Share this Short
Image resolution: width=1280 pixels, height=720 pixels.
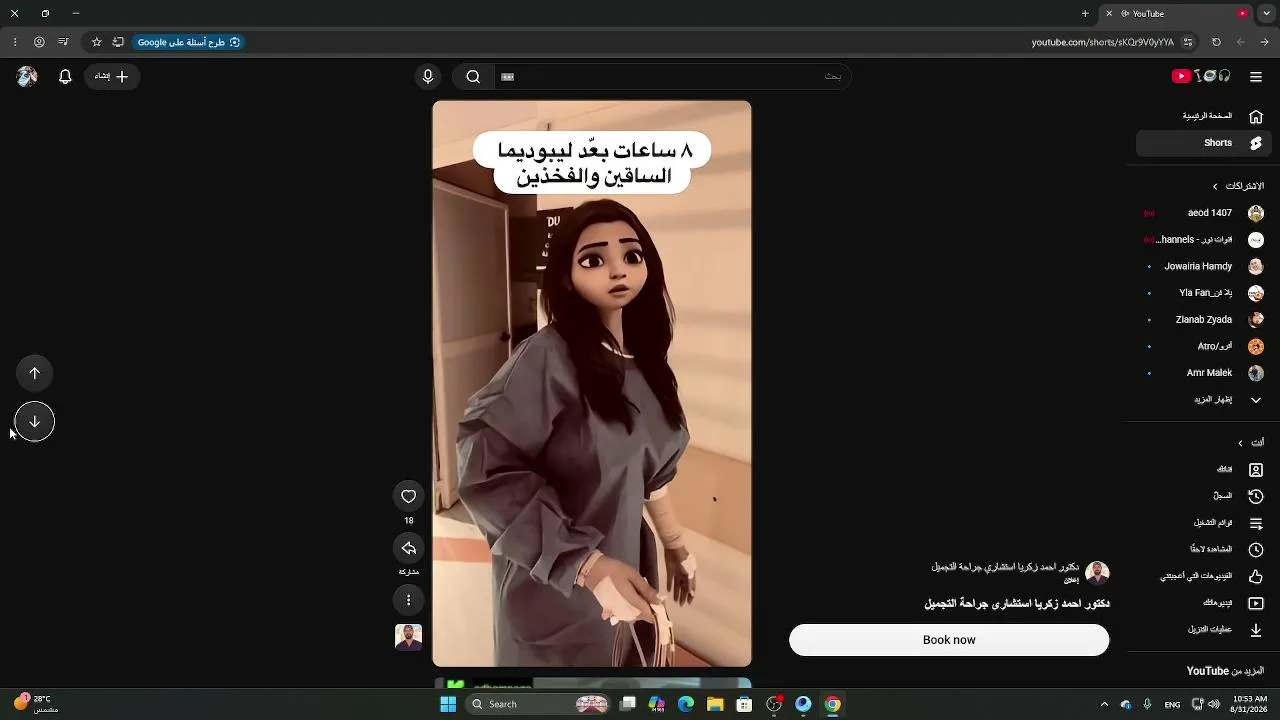[408, 548]
